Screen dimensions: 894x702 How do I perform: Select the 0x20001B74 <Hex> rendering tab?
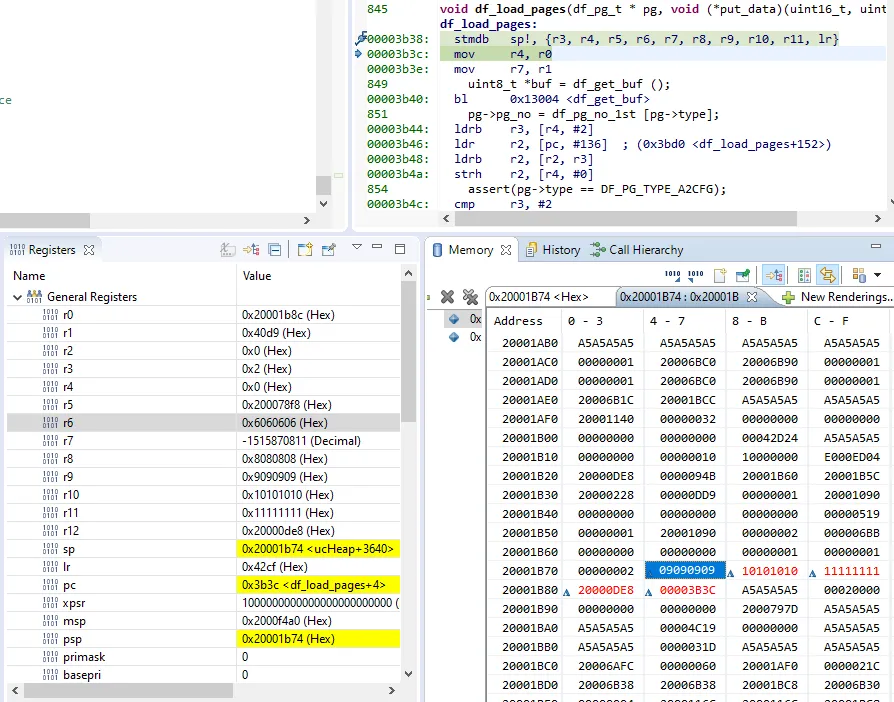tap(538, 297)
